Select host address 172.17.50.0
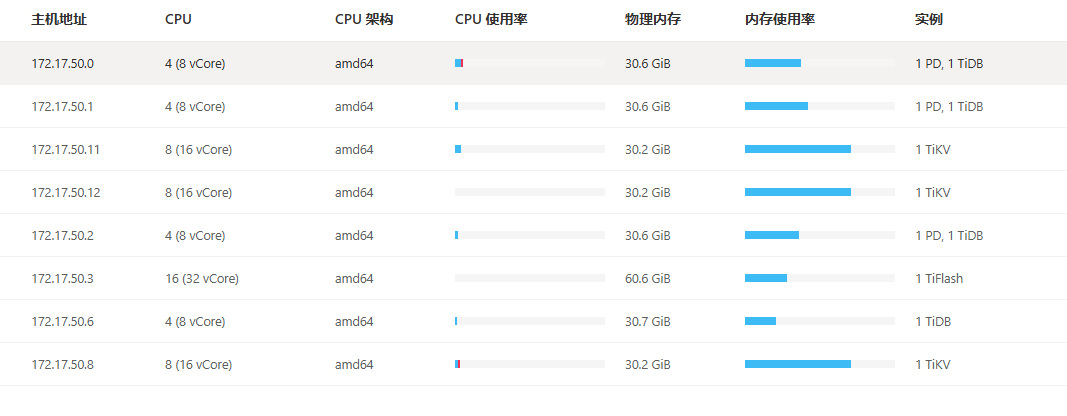Image resolution: width=1067 pixels, height=416 pixels. tap(62, 64)
